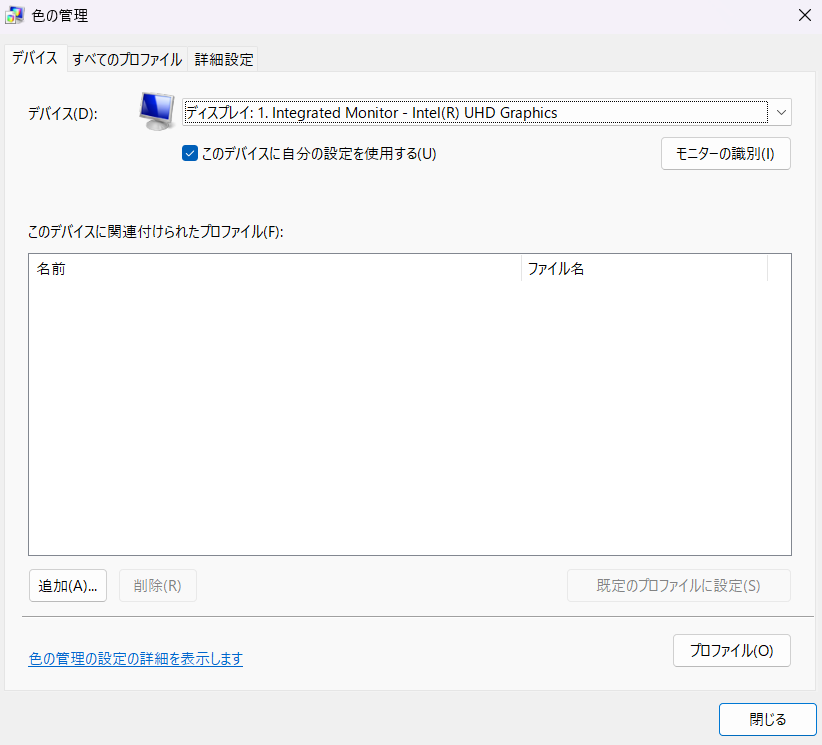This screenshot has height=745, width=822.
Task: Click the monitor icon beside device selector
Action: coord(157,111)
